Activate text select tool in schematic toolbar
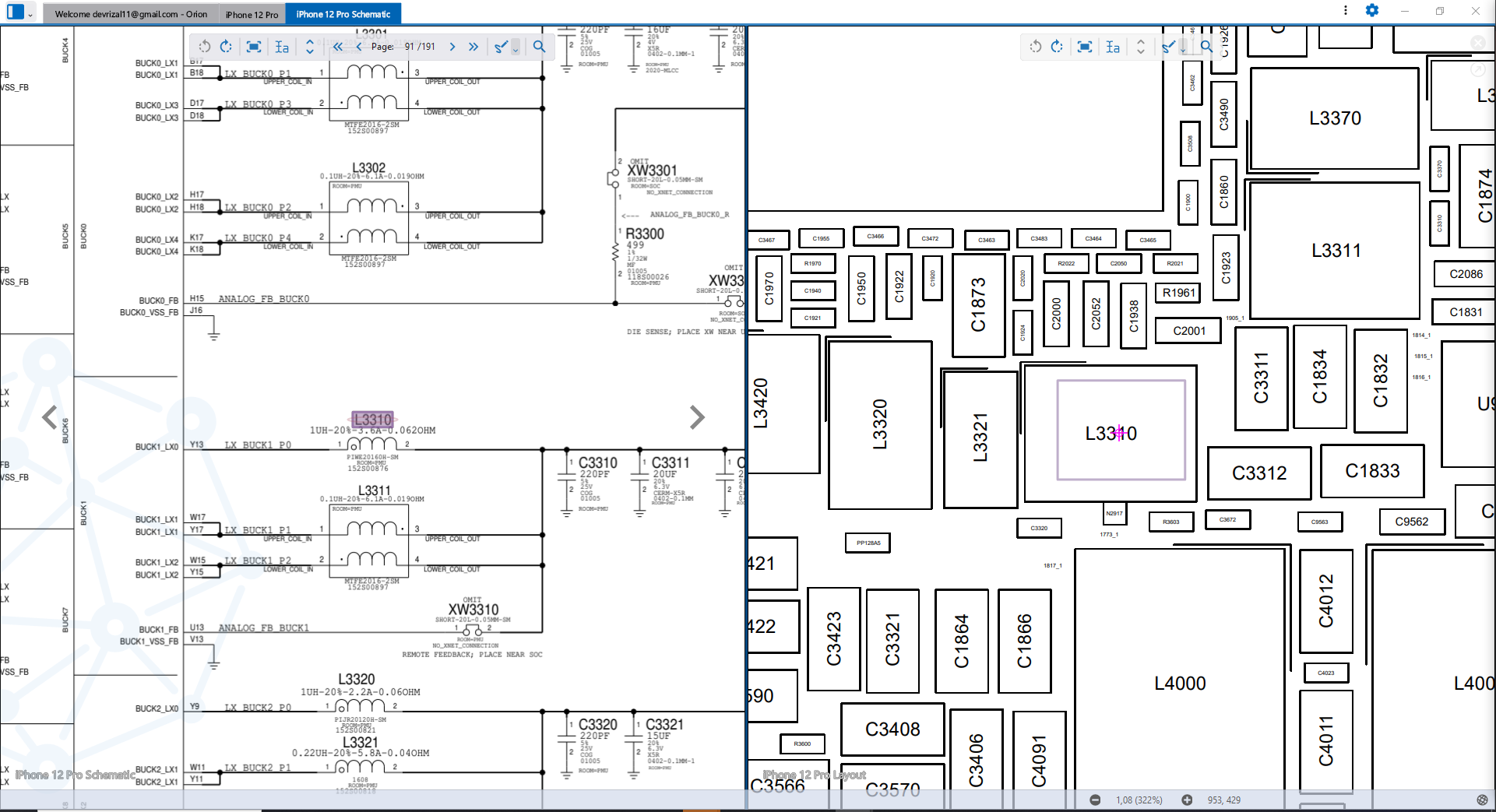 pos(282,47)
